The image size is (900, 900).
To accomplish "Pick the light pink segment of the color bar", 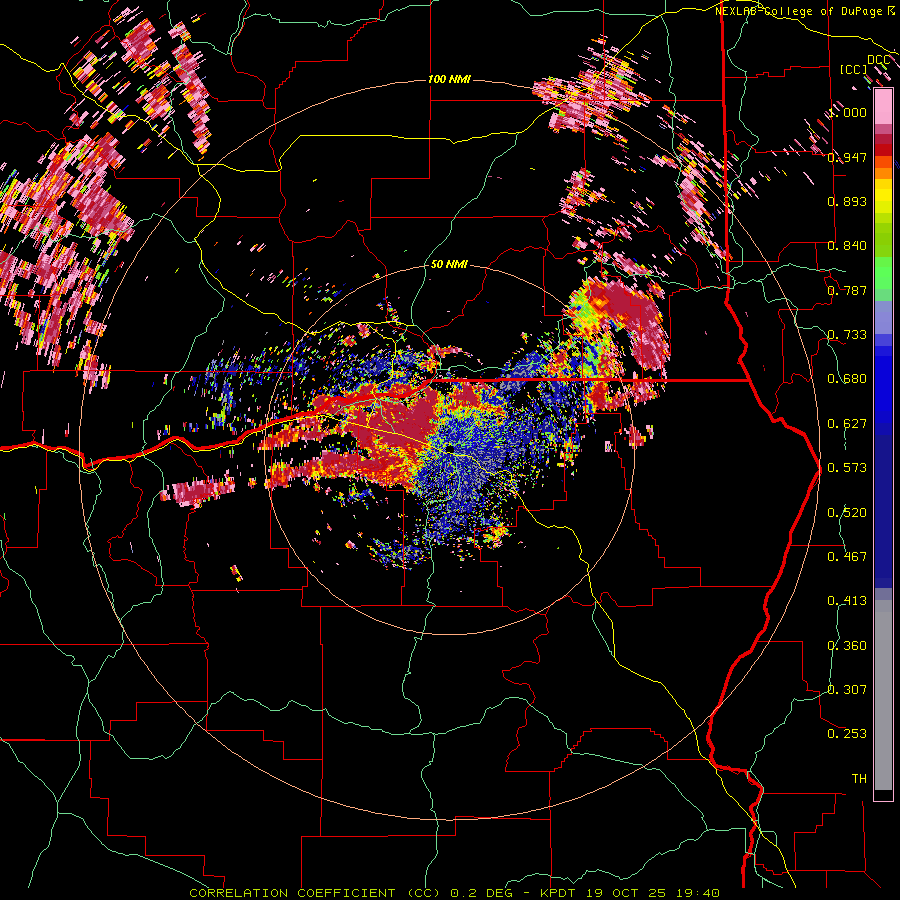I will pyautogui.click(x=883, y=106).
